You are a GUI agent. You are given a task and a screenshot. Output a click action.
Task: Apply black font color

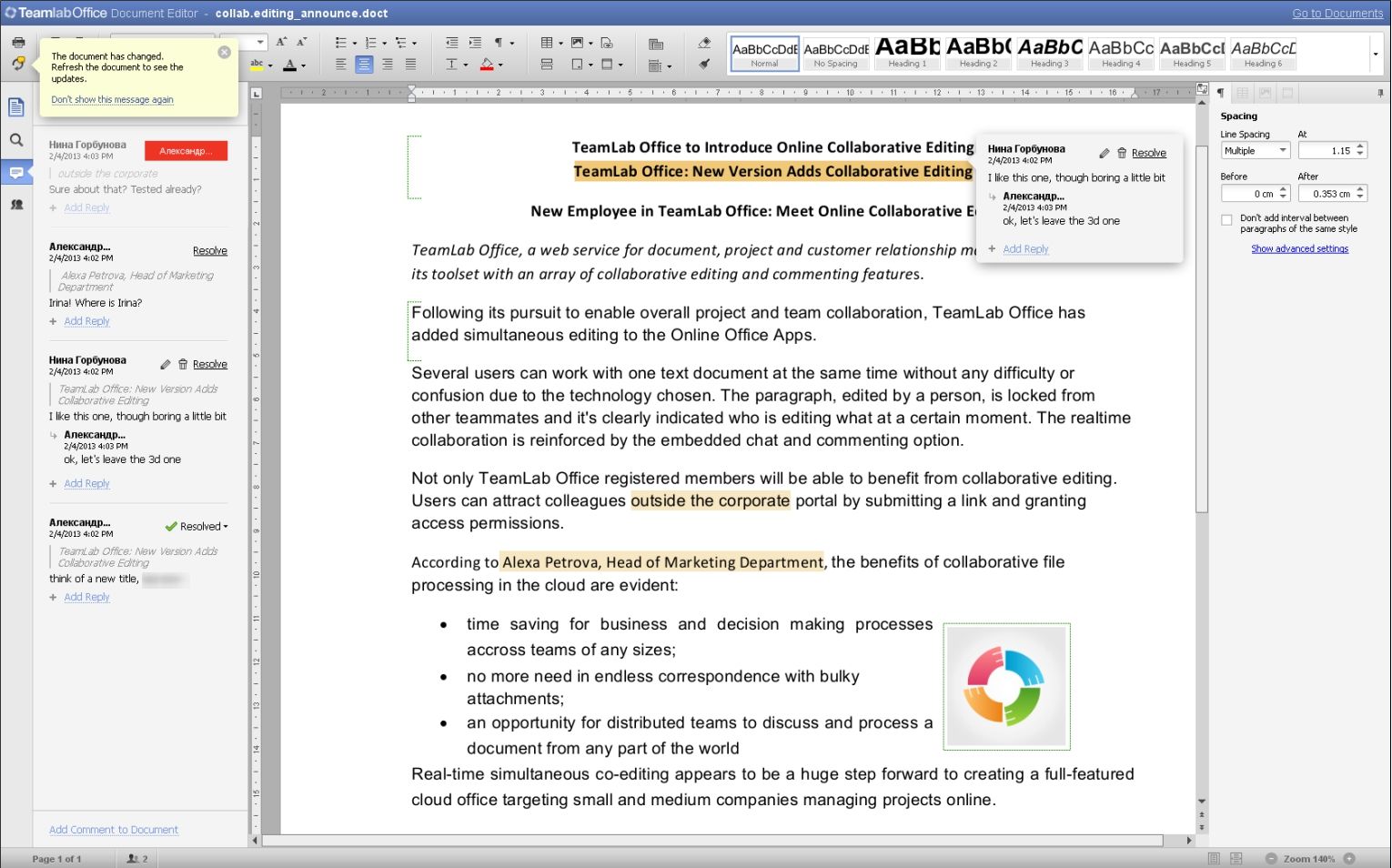coord(289,65)
